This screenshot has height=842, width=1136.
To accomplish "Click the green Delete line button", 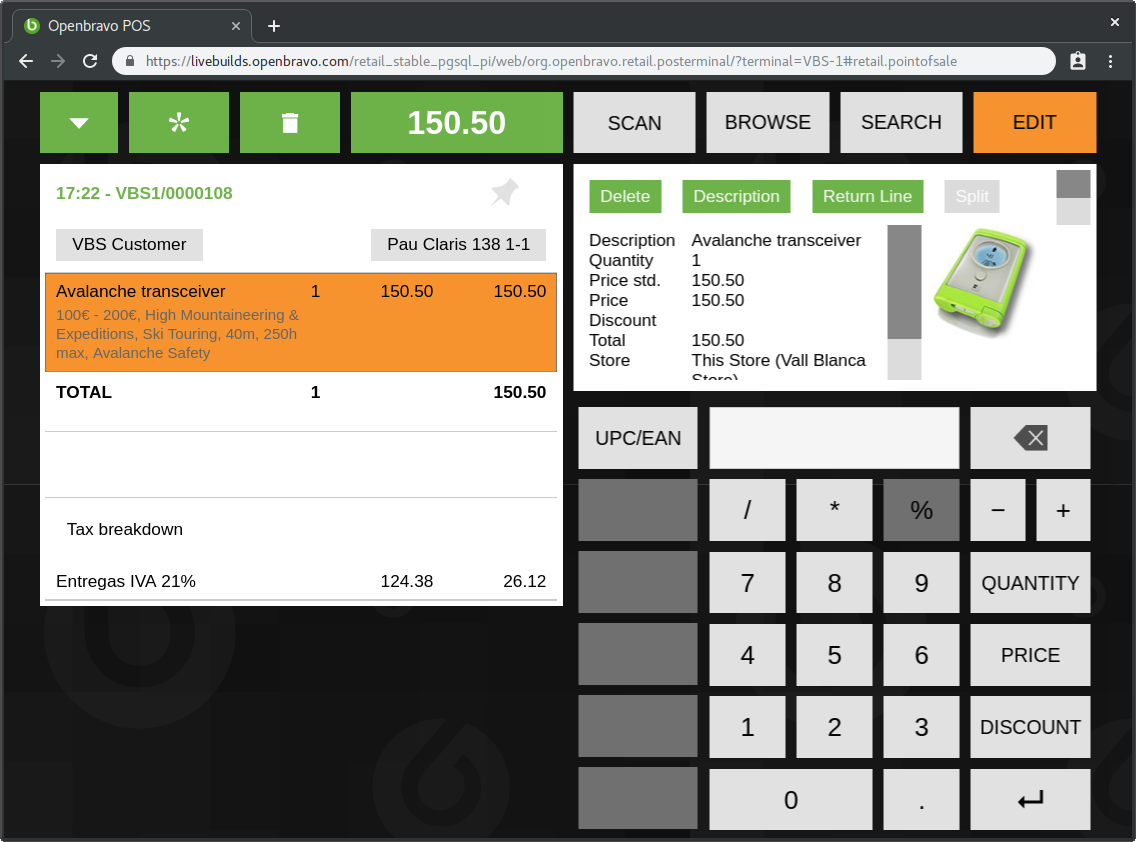I will click(x=625, y=196).
